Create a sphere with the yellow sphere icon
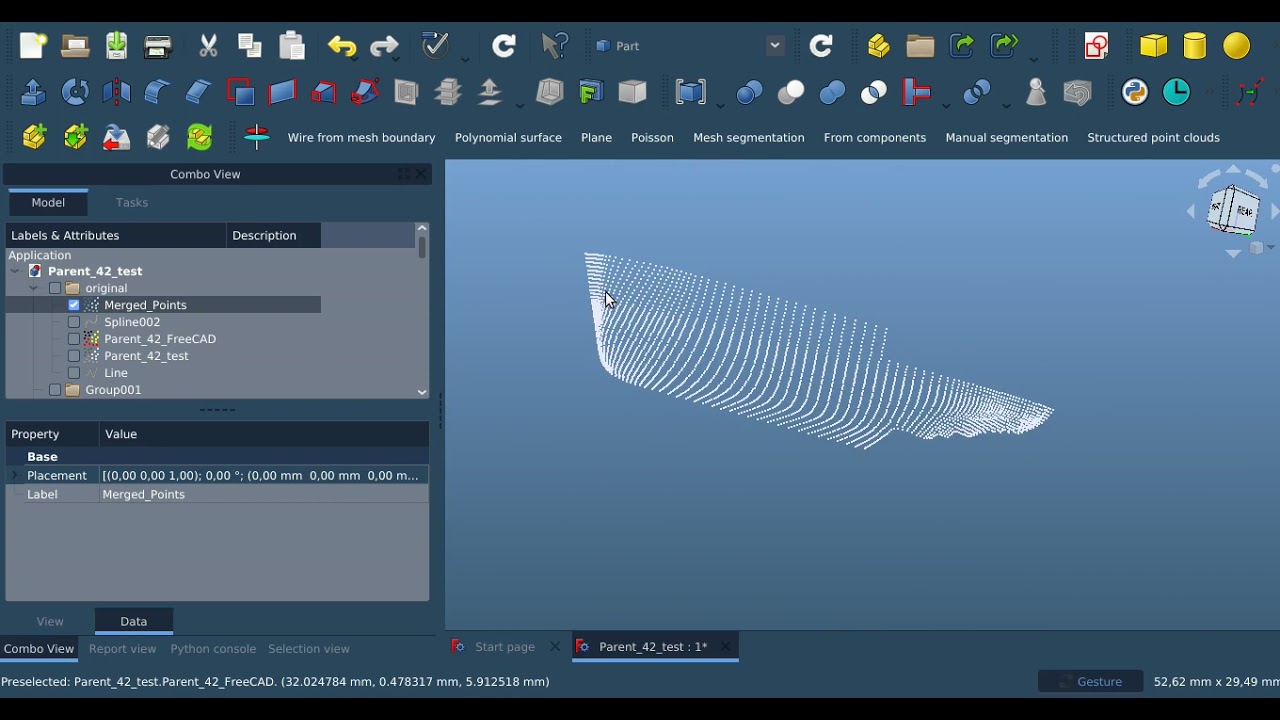Viewport: 1280px width, 720px height. [1237, 46]
